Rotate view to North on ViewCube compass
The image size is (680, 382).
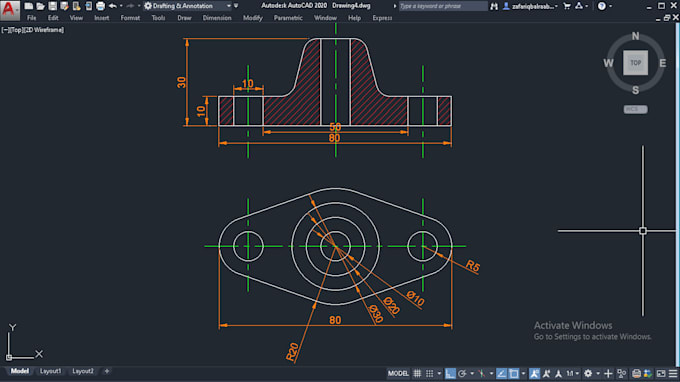[x=635, y=36]
